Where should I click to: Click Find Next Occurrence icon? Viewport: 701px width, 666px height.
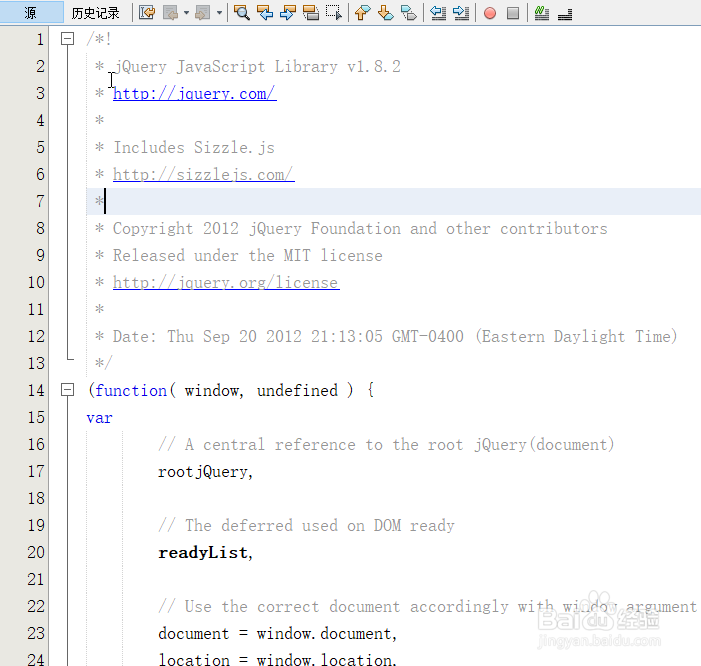click(x=288, y=13)
